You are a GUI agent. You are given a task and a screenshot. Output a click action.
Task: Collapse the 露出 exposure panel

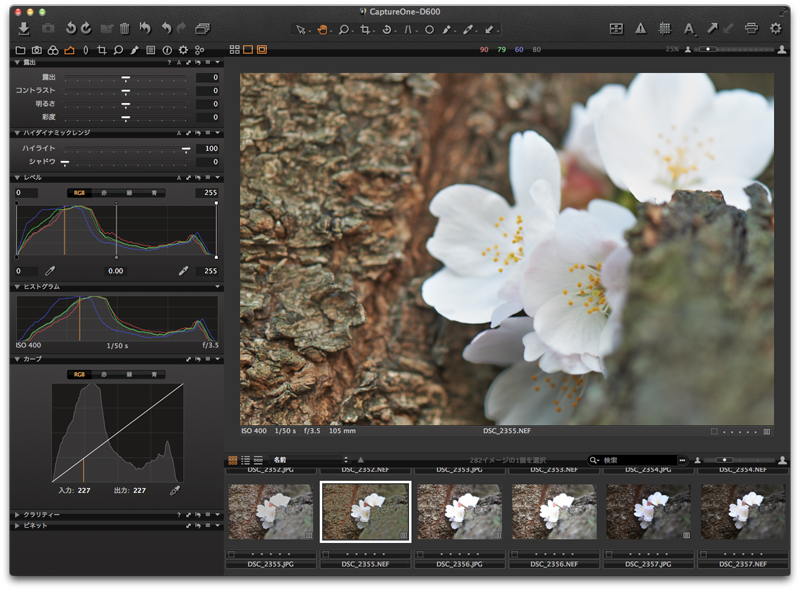pyautogui.click(x=17, y=62)
